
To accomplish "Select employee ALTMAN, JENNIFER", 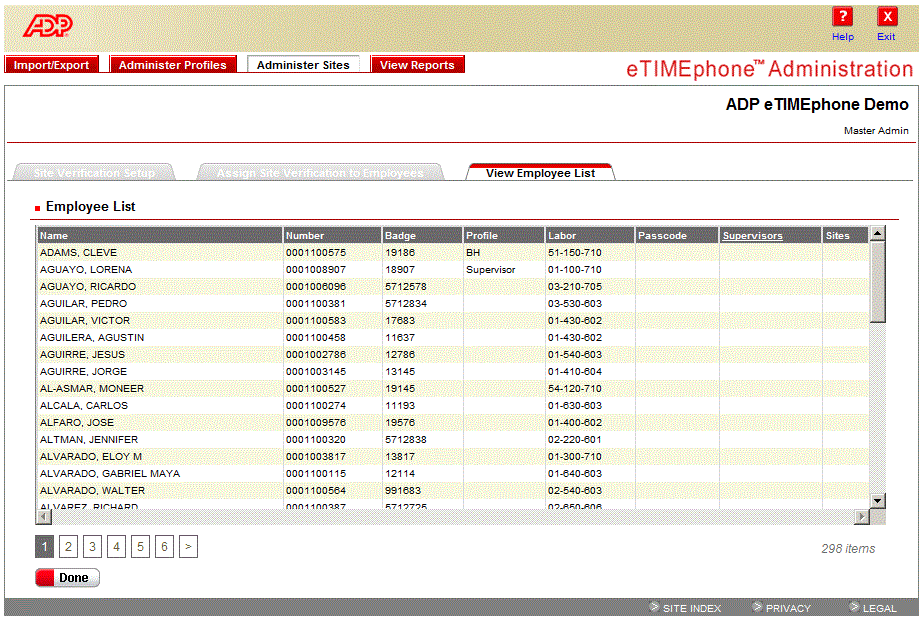I will pos(89,440).
